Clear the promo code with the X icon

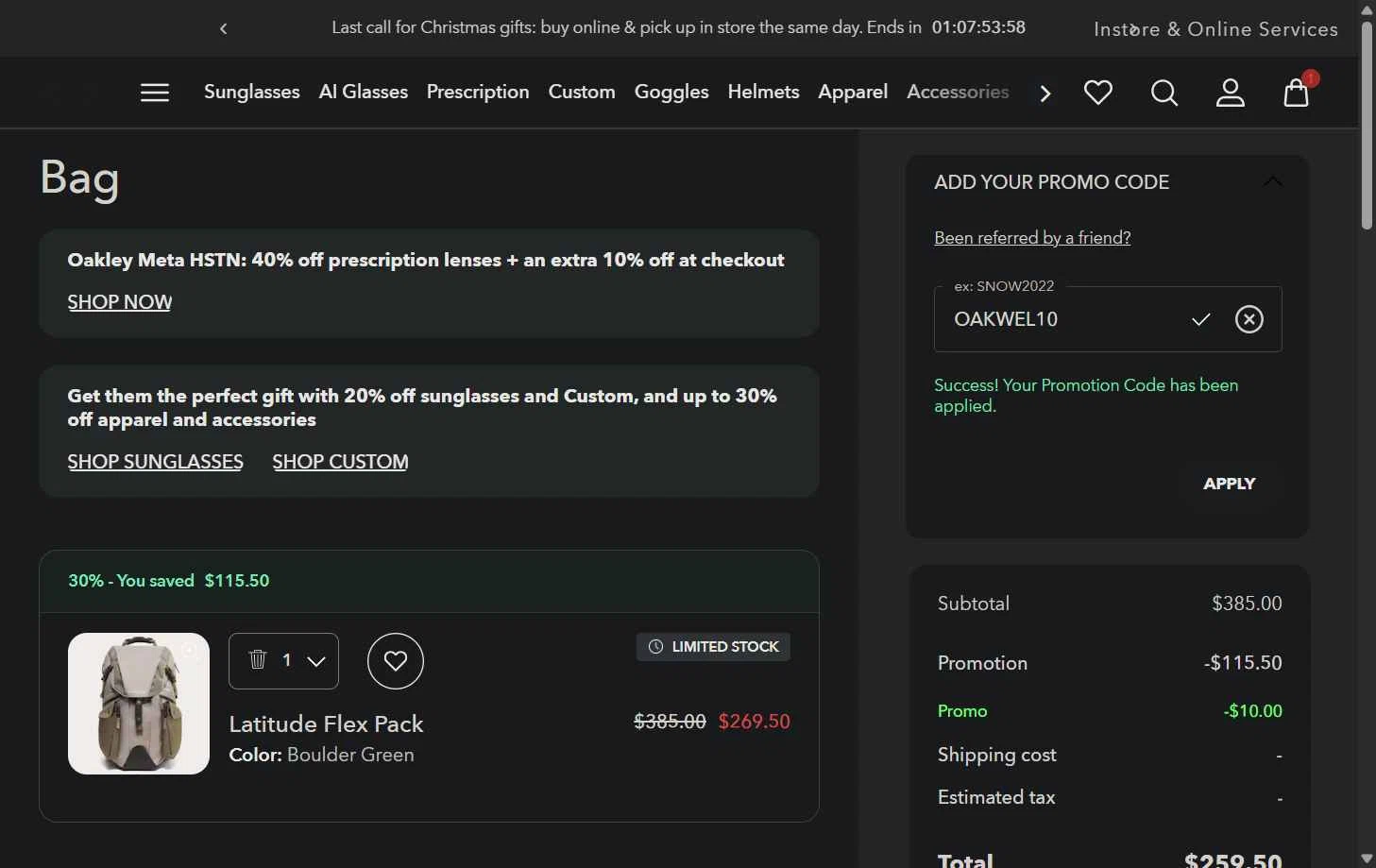[x=1249, y=319]
